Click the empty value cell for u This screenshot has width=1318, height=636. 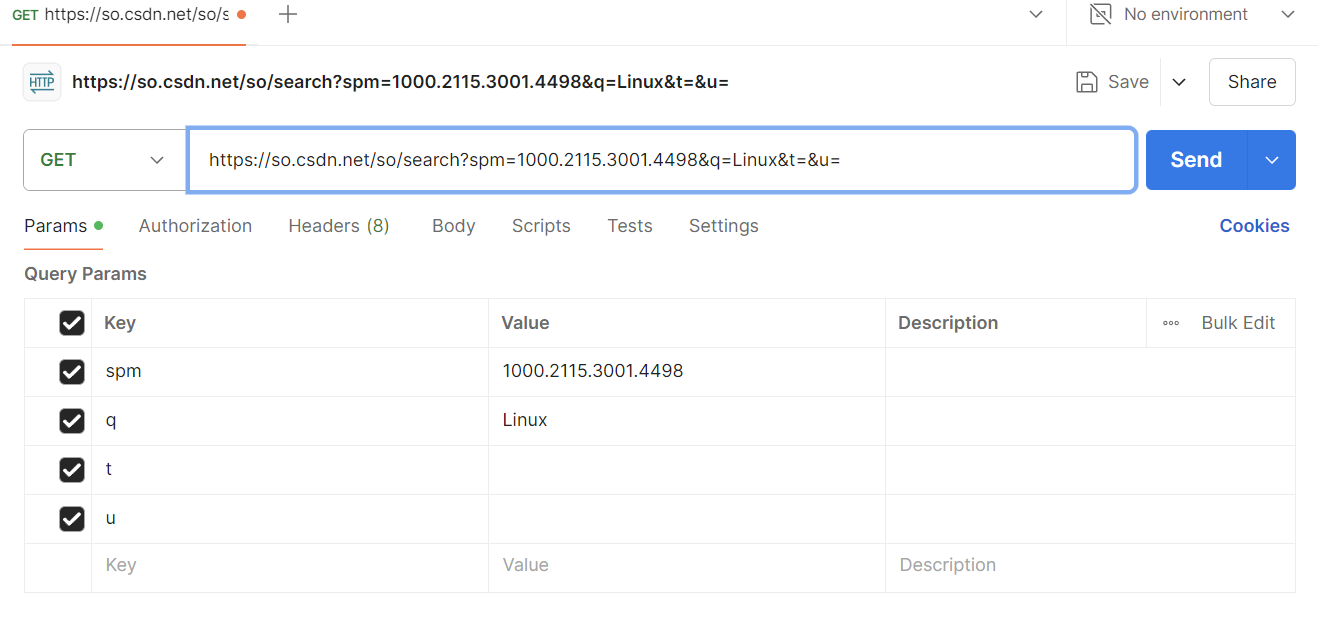[x=687, y=519]
